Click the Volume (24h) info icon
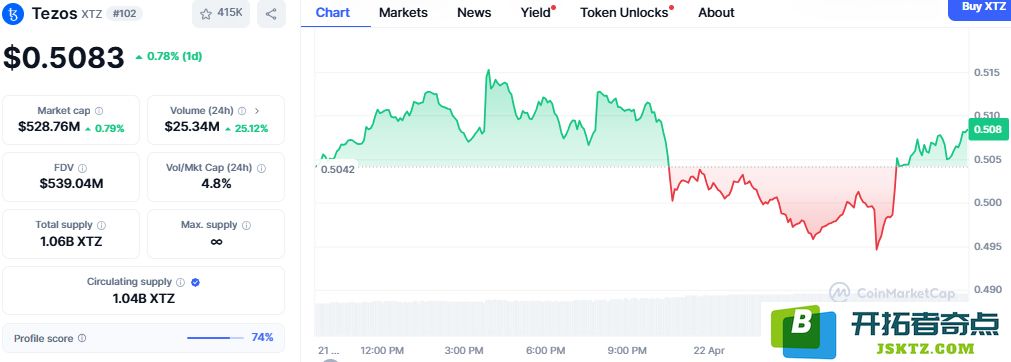The image size is (1011, 362). pyautogui.click(x=242, y=111)
